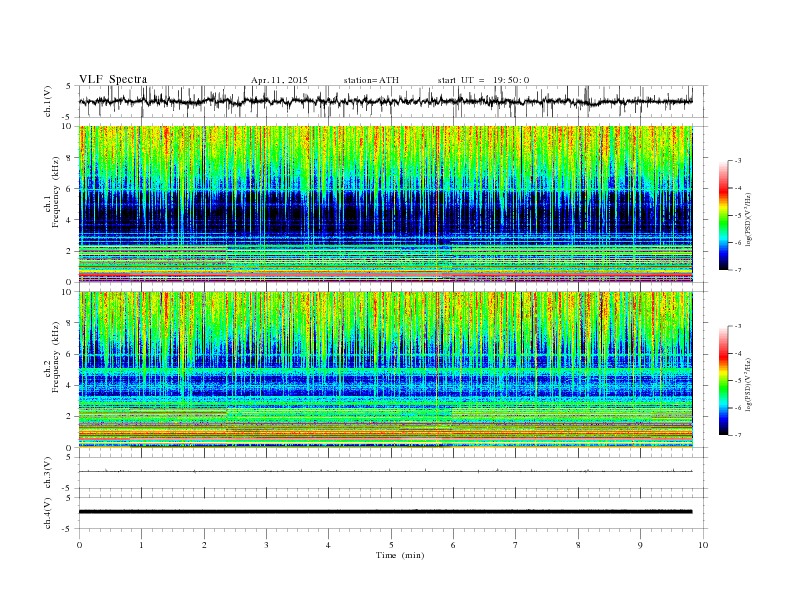792x612 pixels.
Task: Click bottom time axis tick label "8"
Action: [x=578, y=545]
